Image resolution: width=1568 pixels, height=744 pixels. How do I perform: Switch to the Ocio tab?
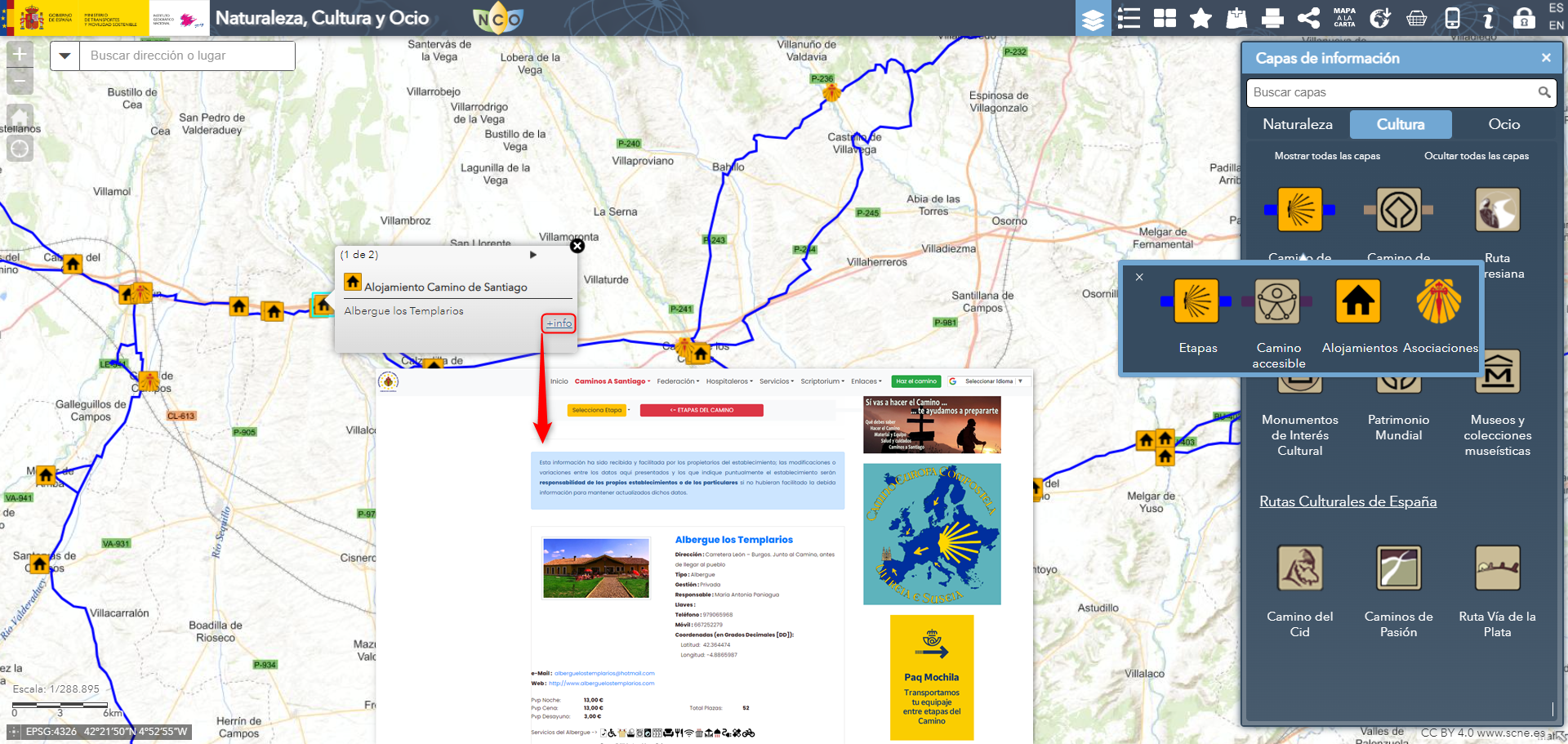point(1503,124)
